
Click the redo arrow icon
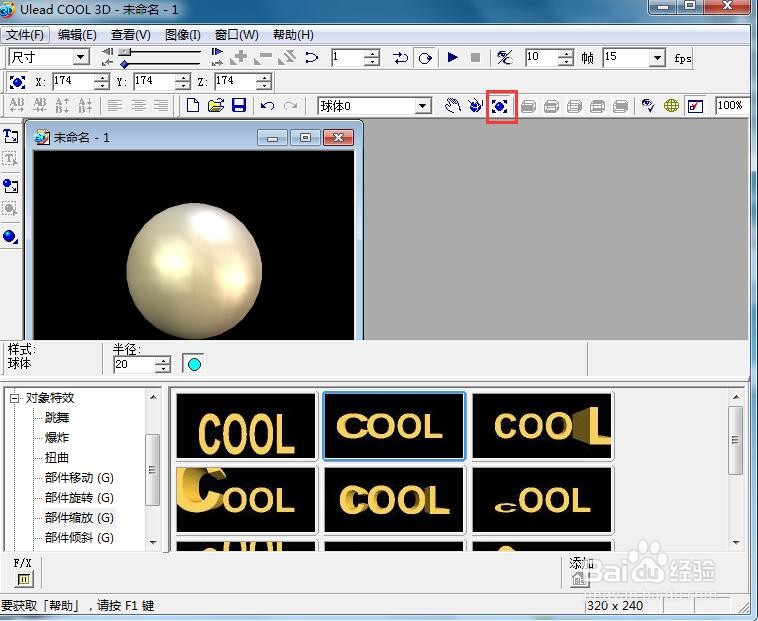click(x=291, y=105)
